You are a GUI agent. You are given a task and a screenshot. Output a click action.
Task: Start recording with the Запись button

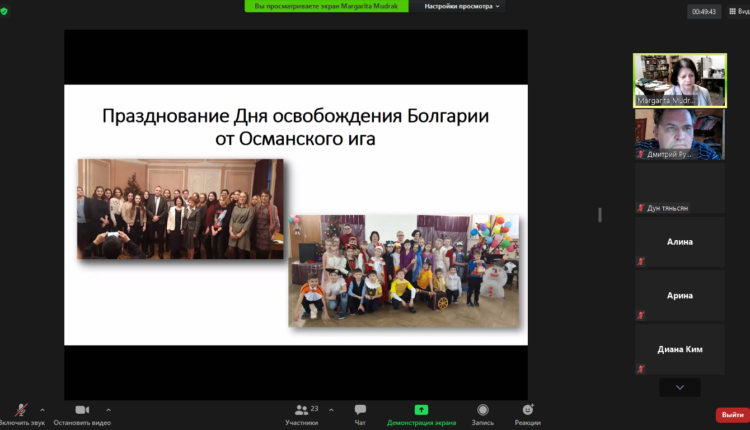[483, 414]
